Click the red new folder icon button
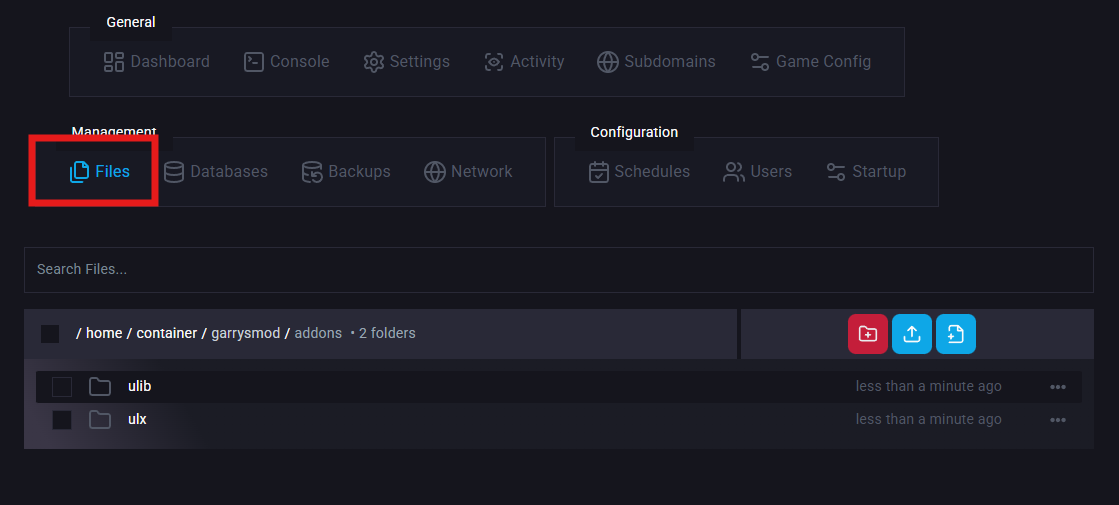1119x505 pixels. [x=868, y=334]
